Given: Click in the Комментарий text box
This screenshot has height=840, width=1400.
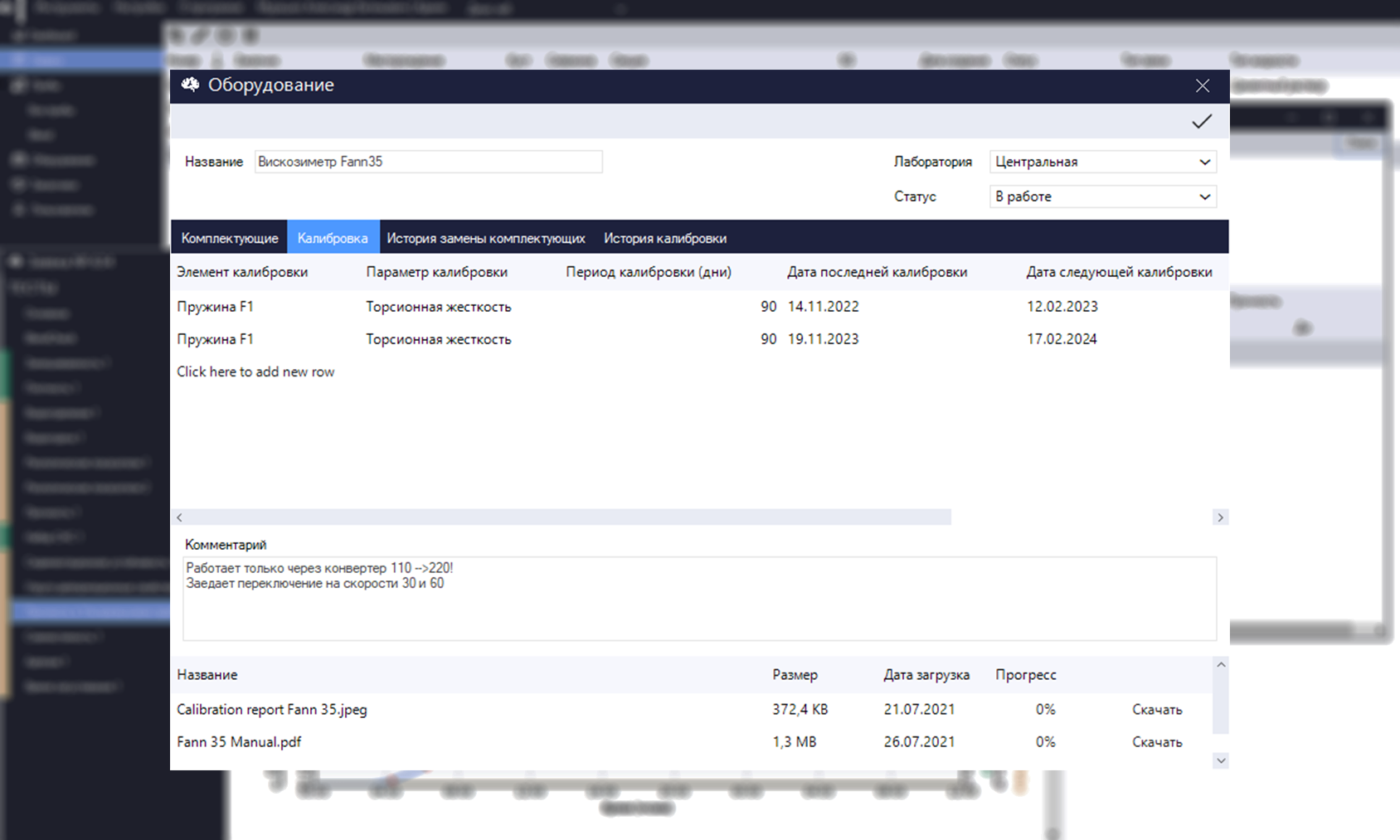Looking at the screenshot, I should (699, 599).
